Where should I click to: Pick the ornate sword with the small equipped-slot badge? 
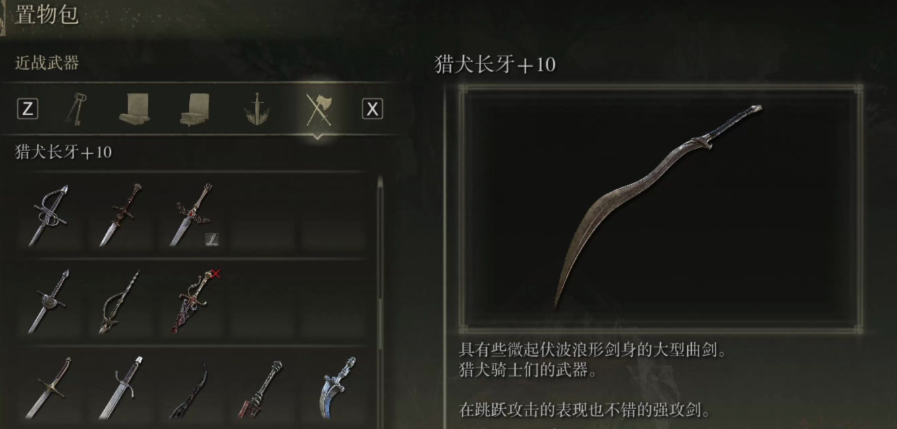tap(193, 214)
